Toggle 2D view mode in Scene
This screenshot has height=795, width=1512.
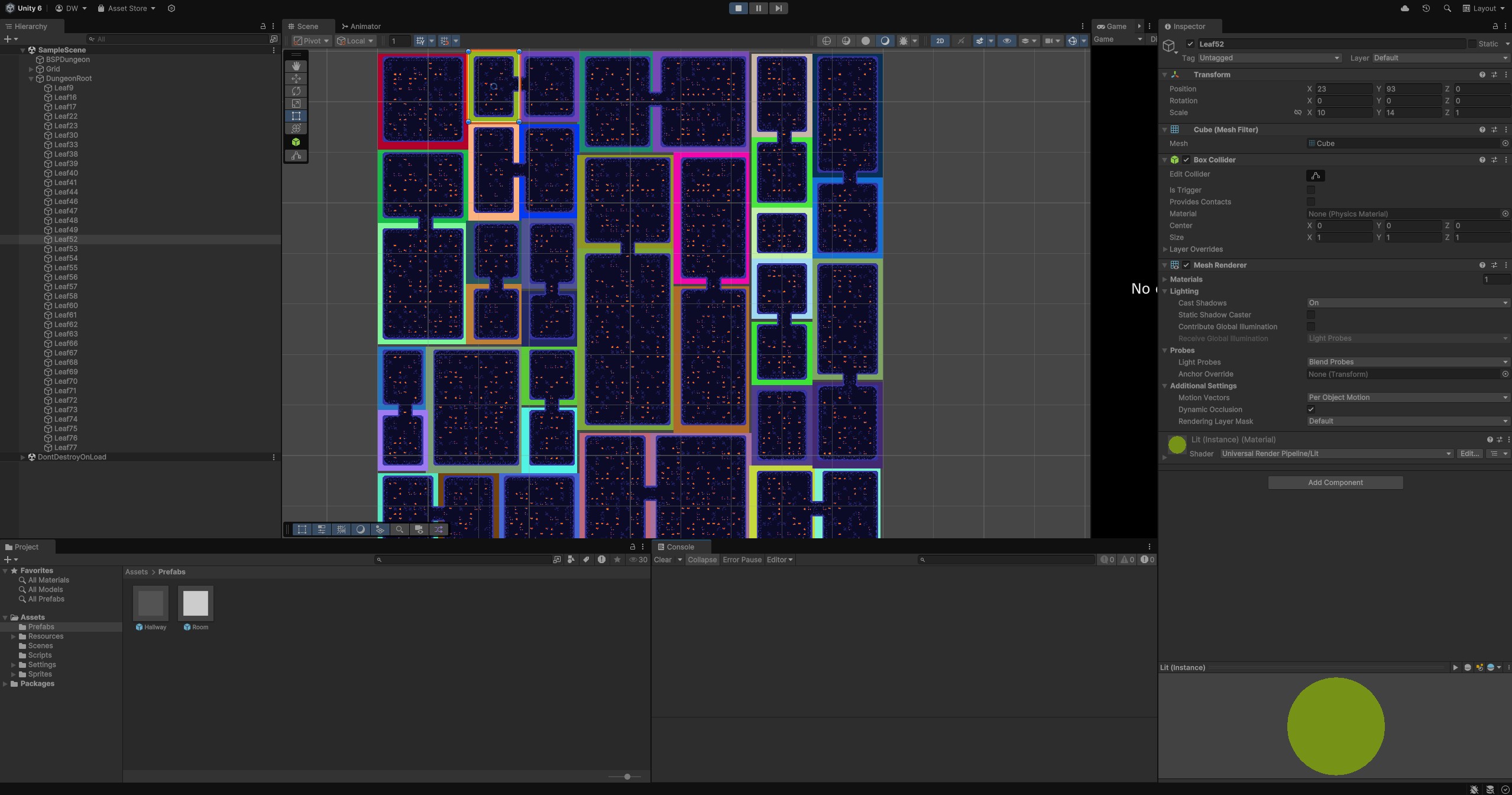940,41
